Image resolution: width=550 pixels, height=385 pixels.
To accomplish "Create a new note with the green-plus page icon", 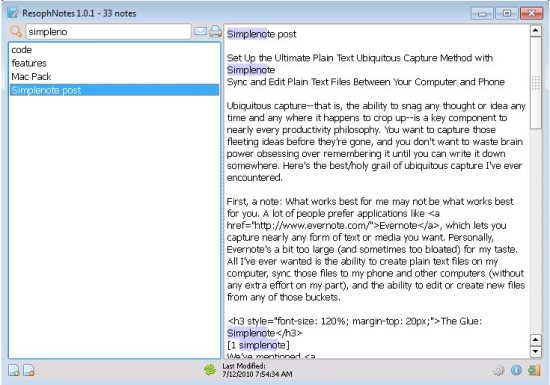I will pyautogui.click(x=14, y=370).
